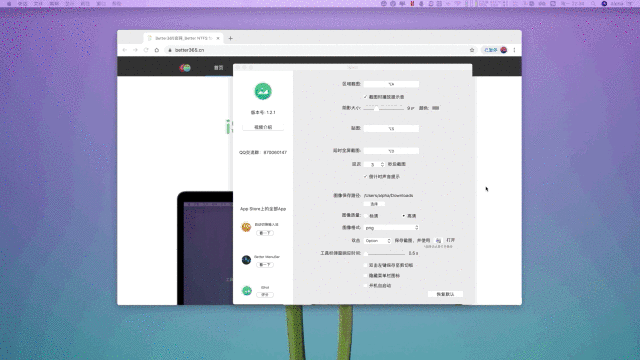640x360 pixels.
Task: Click 看一下 under the orange app
Action: (x=265, y=233)
